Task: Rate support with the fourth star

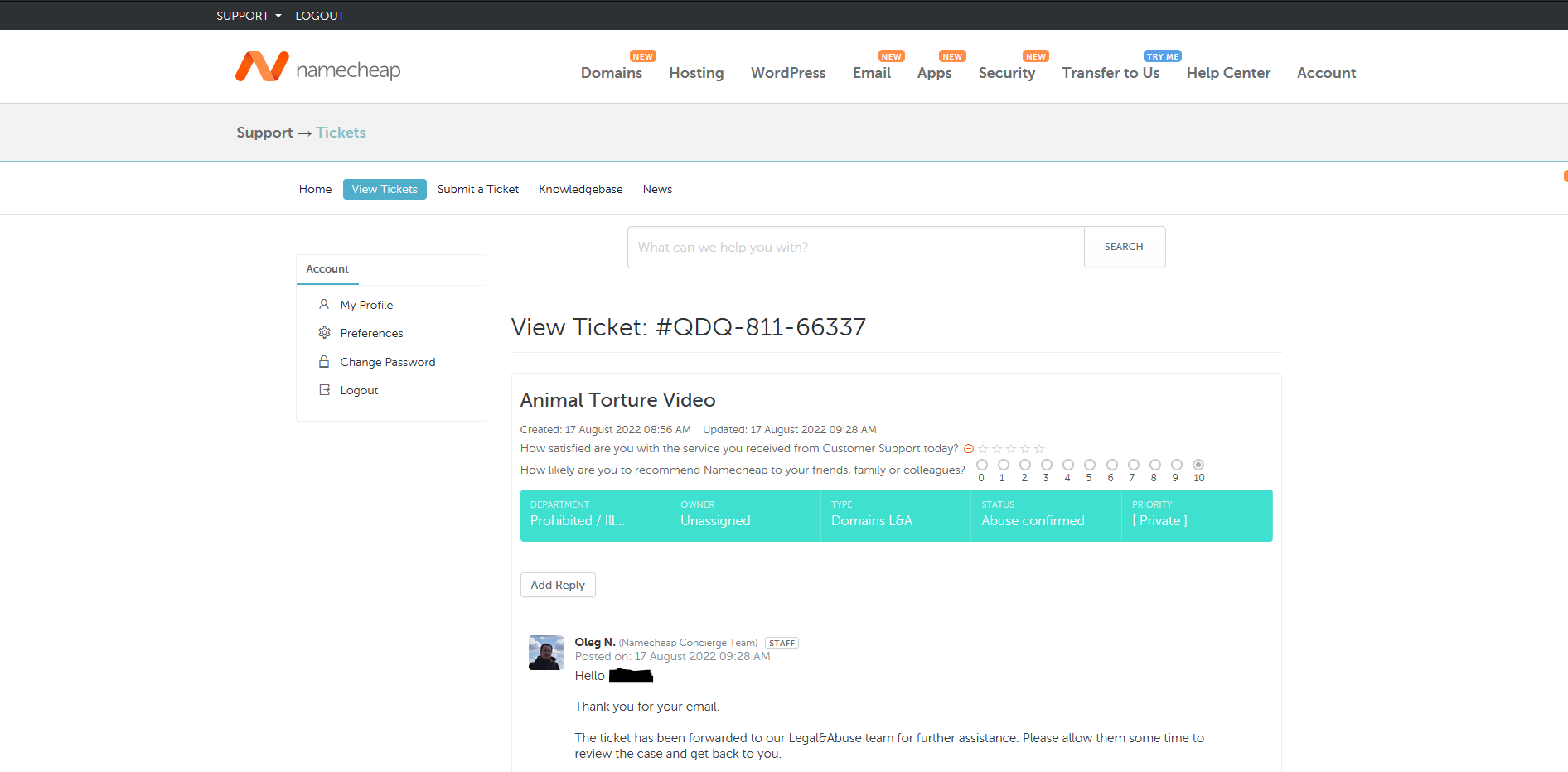Action: [x=1025, y=449]
